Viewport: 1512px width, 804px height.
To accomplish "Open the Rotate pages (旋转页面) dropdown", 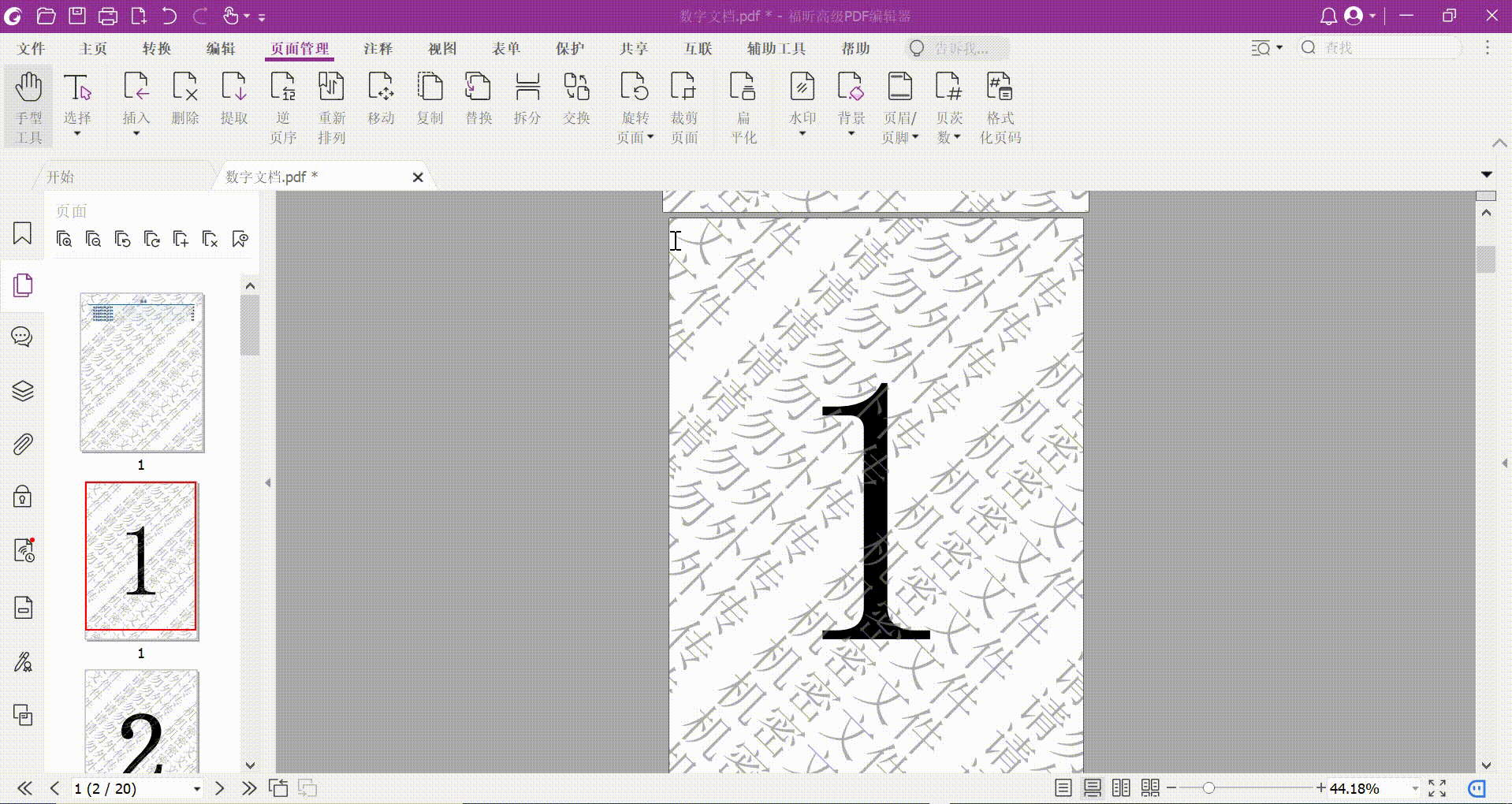I will [x=650, y=137].
